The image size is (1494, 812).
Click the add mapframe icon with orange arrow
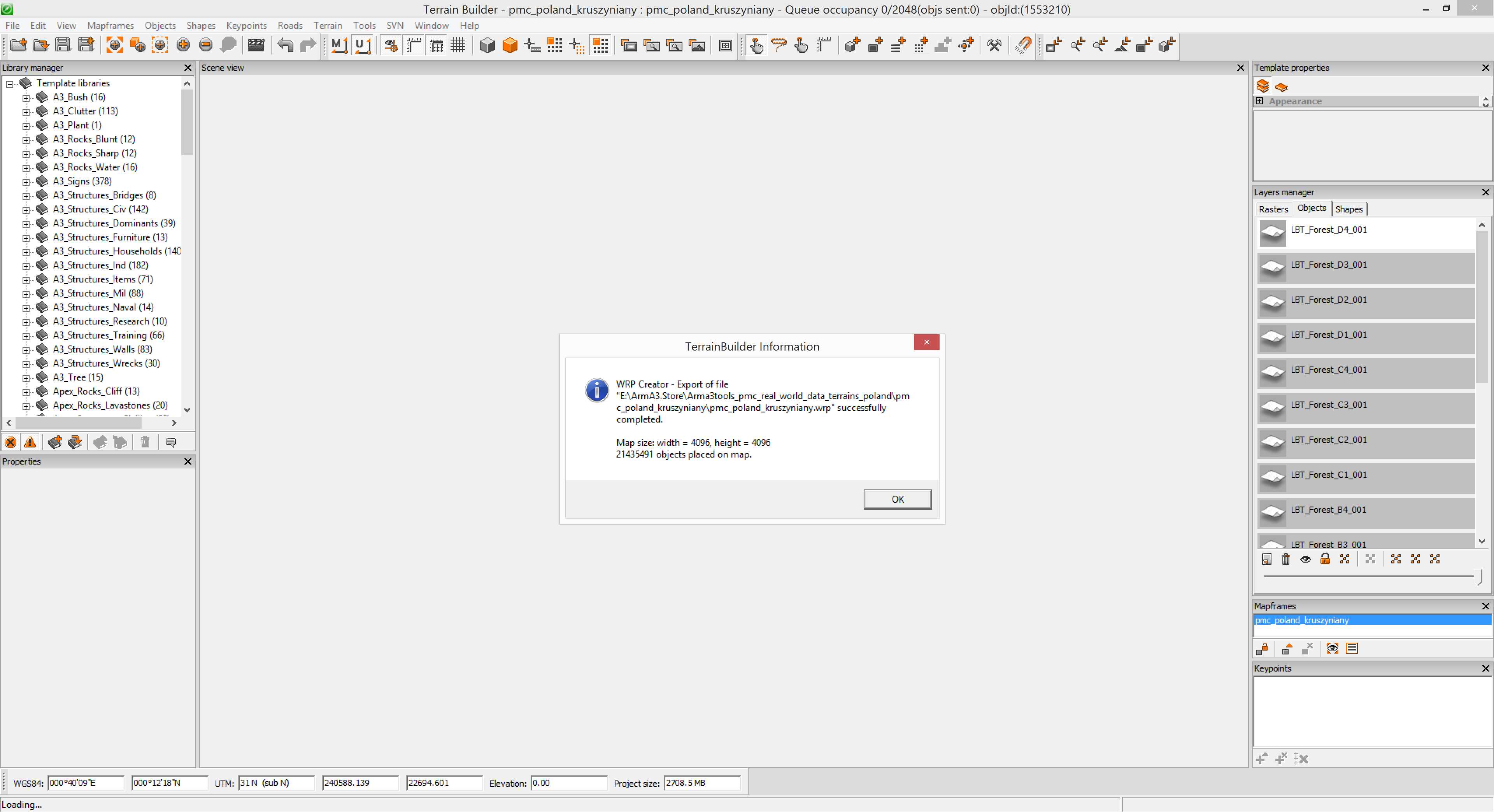click(x=1287, y=649)
